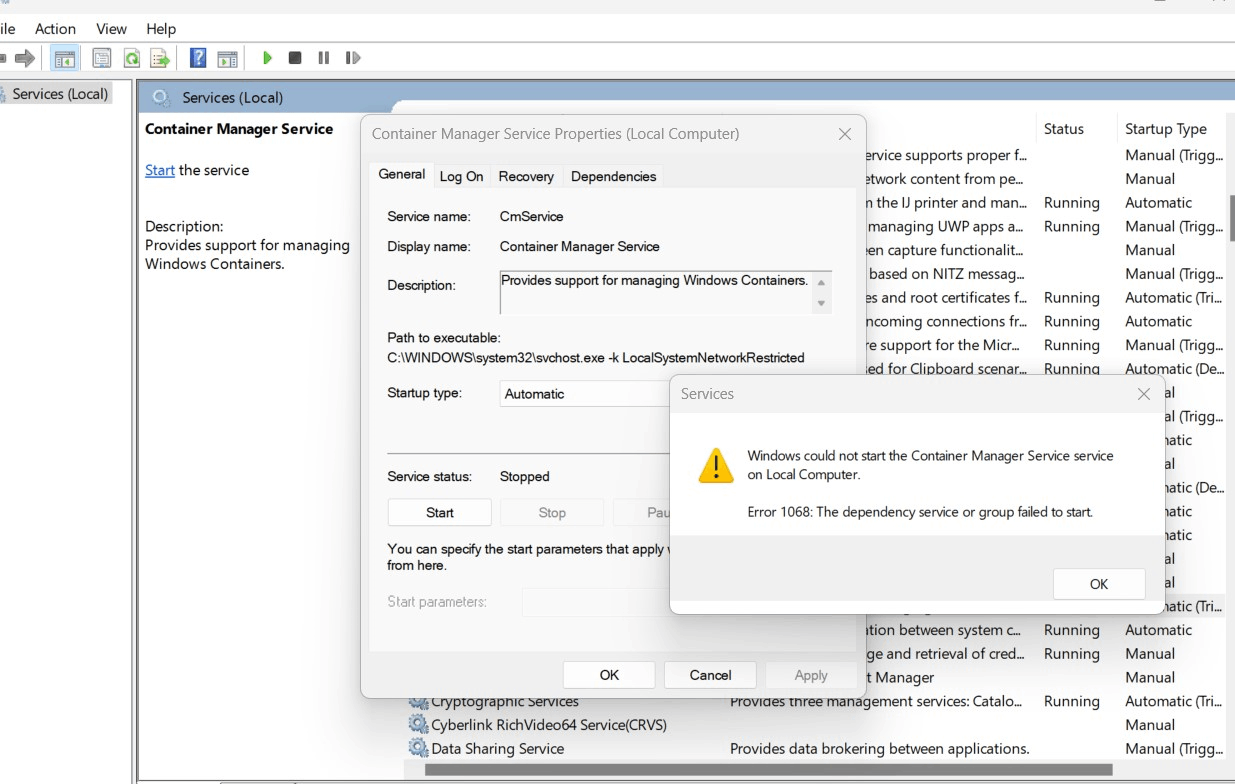The height and width of the screenshot is (784, 1235).
Task: Click the Start the service link
Action: tap(160, 170)
